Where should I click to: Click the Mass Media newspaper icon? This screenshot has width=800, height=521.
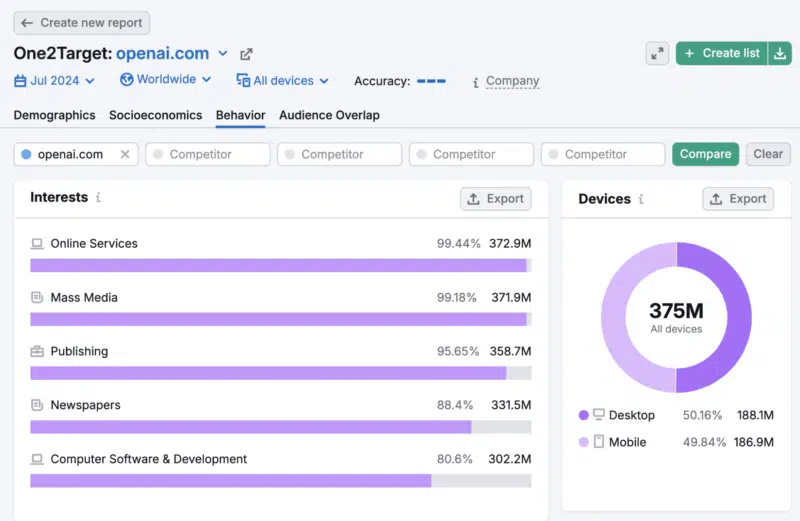click(x=37, y=297)
